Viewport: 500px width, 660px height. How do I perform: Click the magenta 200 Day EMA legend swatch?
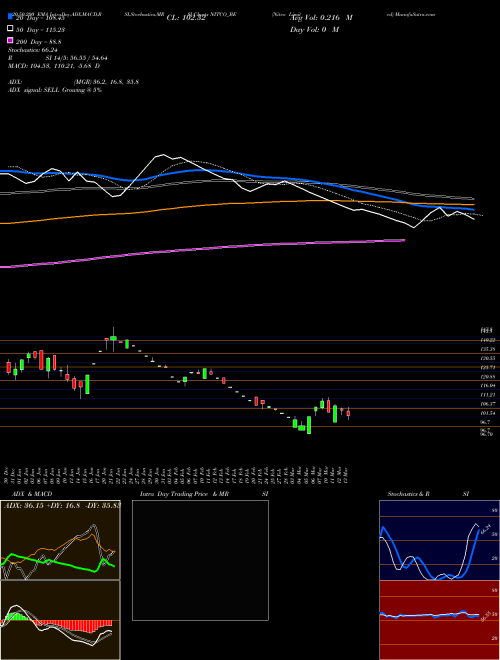click(10, 41)
